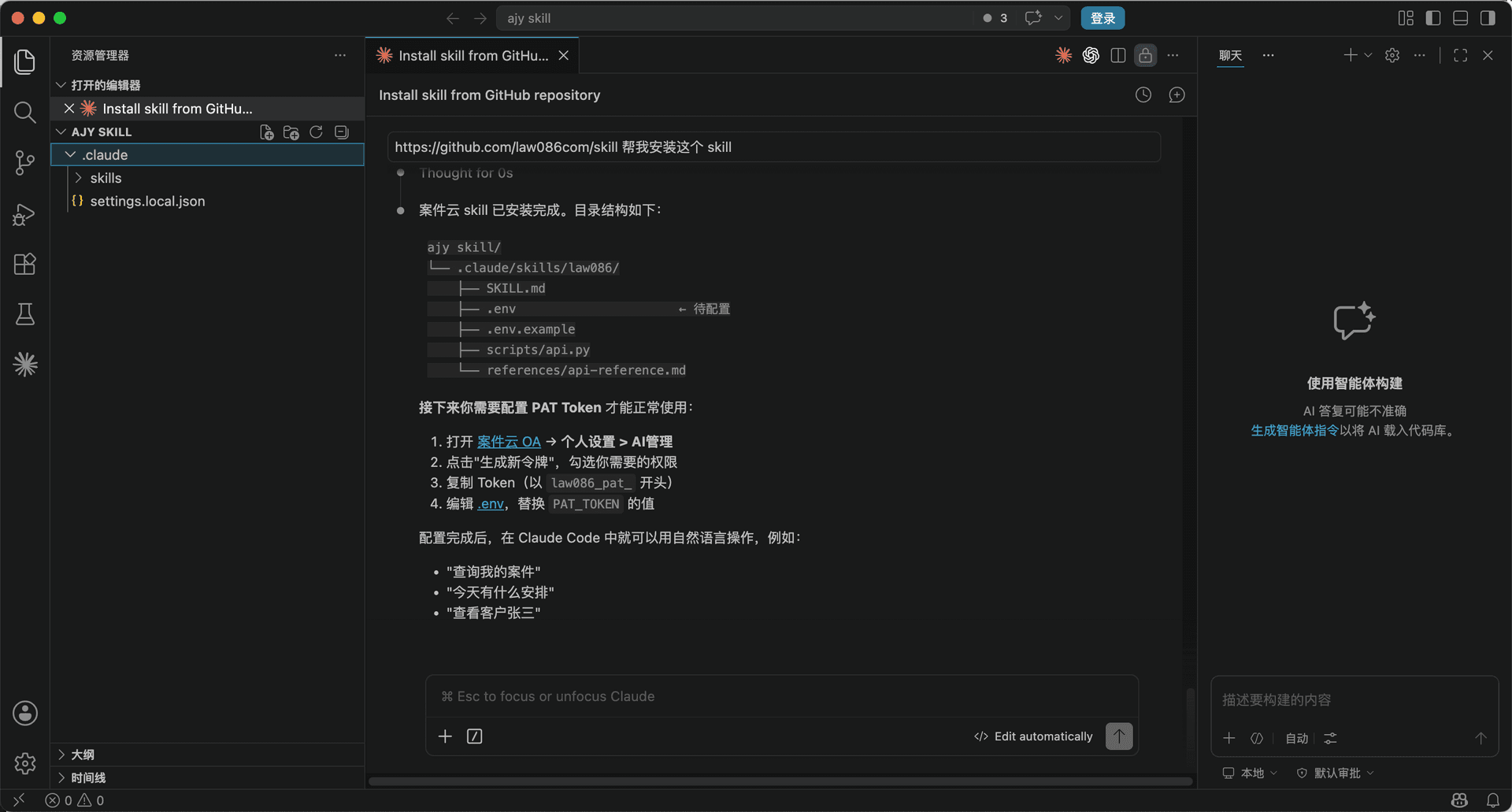The image size is (1512, 812).
Task: Click the aj y skill command center search
Action: click(736, 18)
